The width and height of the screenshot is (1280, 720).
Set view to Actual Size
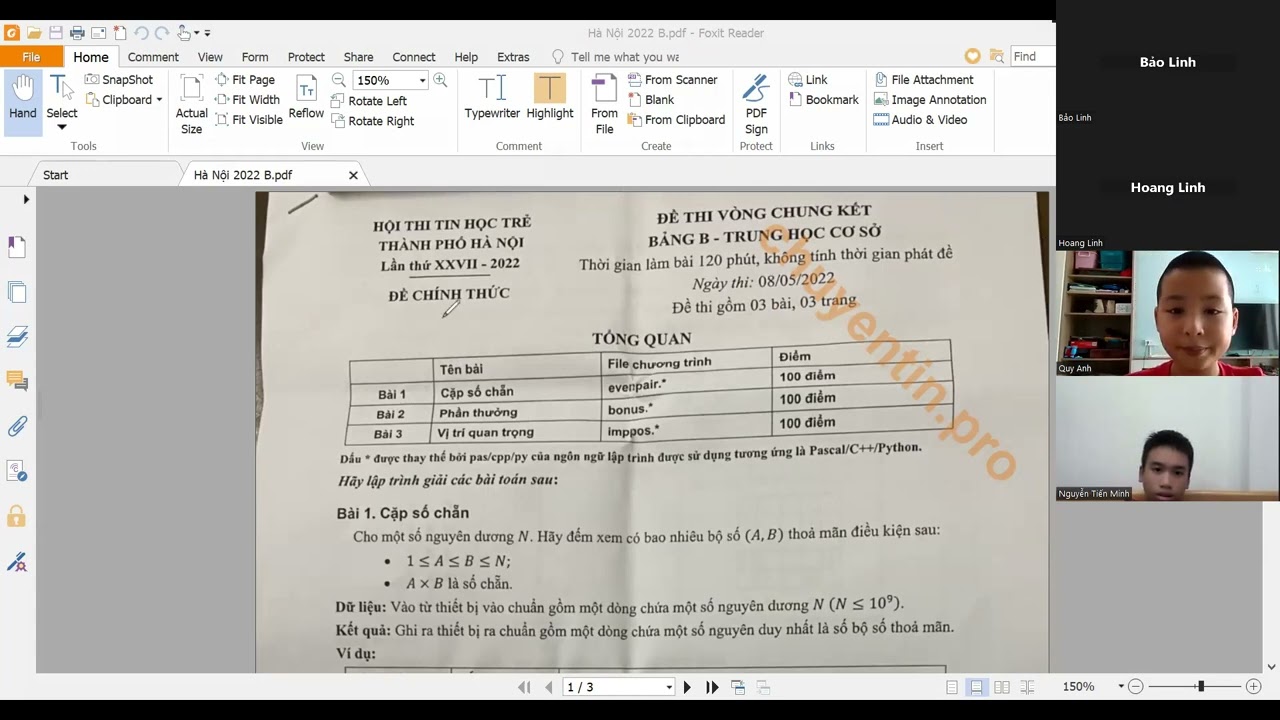[191, 104]
